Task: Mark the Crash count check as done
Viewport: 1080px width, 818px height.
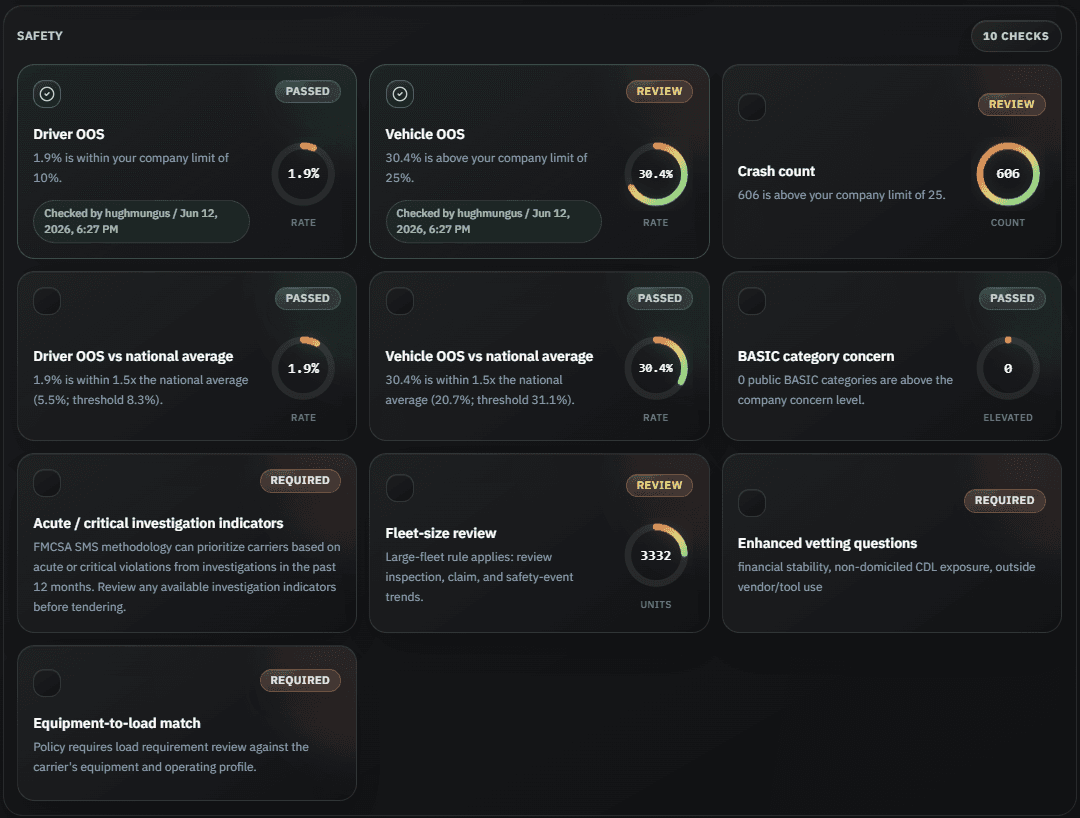Action: (x=751, y=107)
